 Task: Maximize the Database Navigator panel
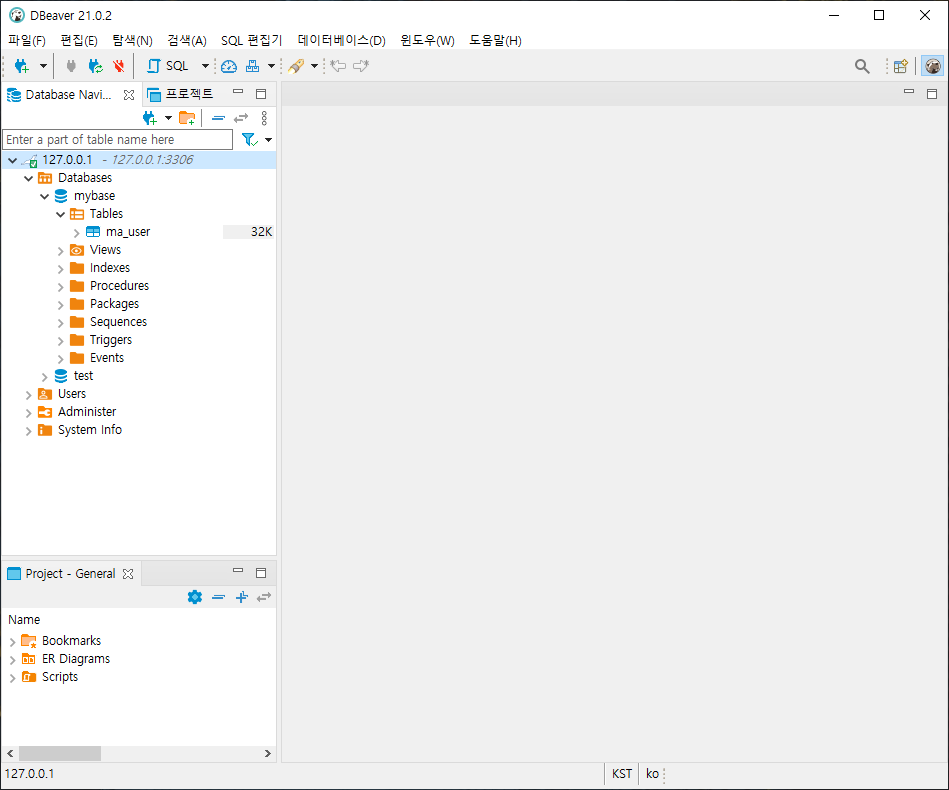pos(261,94)
